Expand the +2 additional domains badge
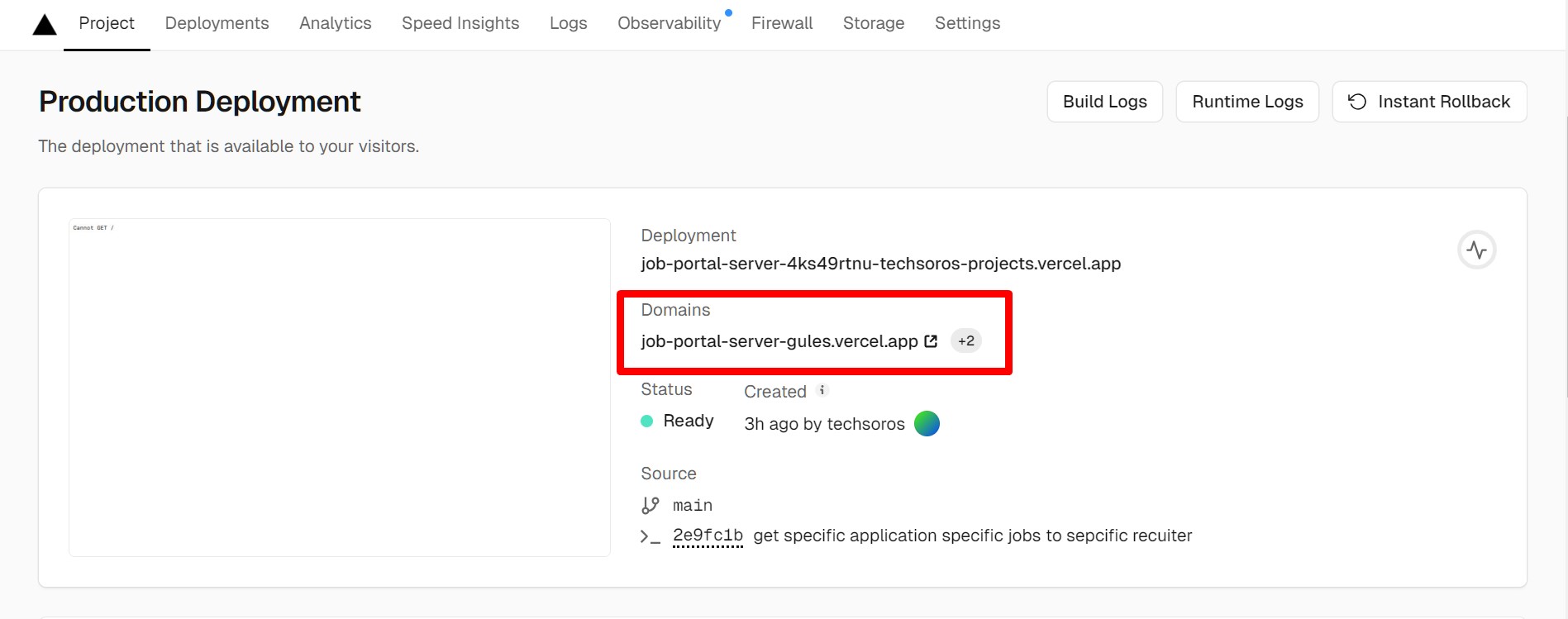This screenshot has width=1568, height=619. tap(965, 341)
